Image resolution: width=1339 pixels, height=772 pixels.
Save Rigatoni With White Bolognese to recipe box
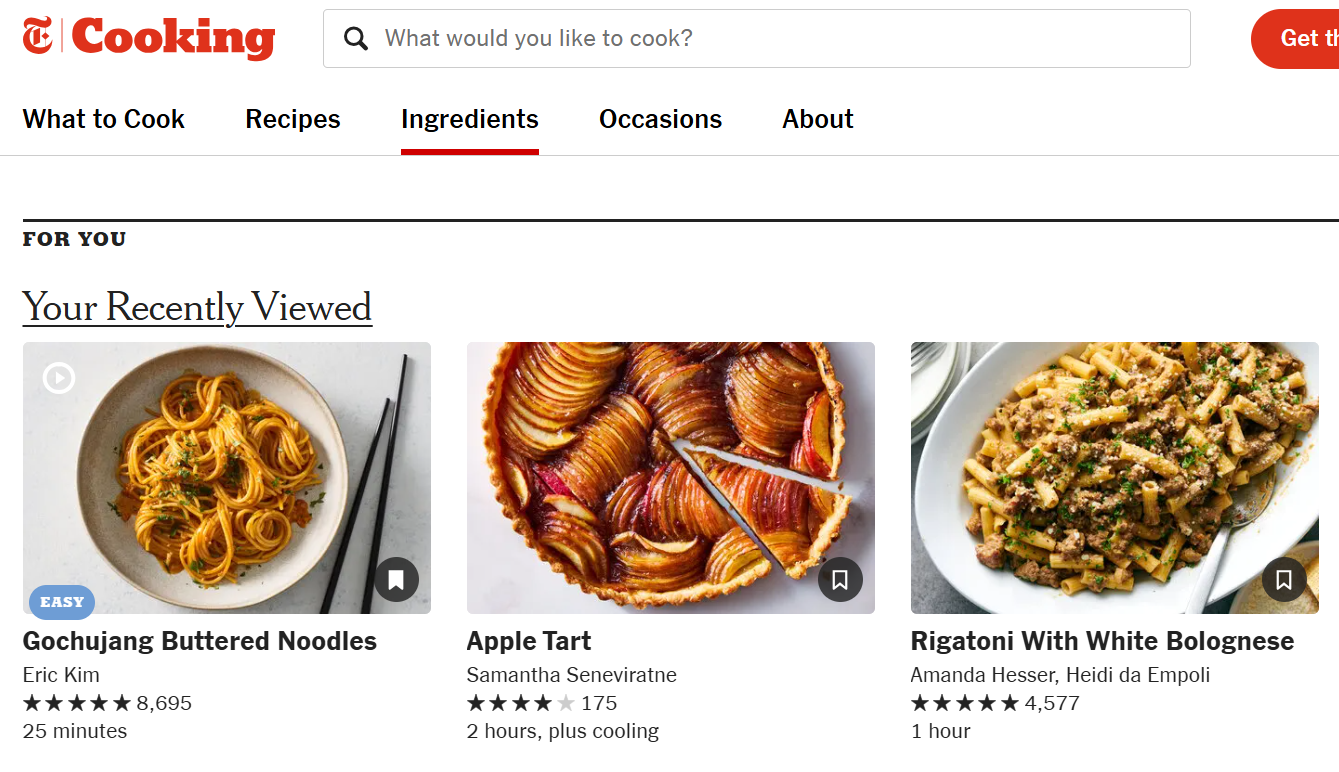(x=1284, y=579)
